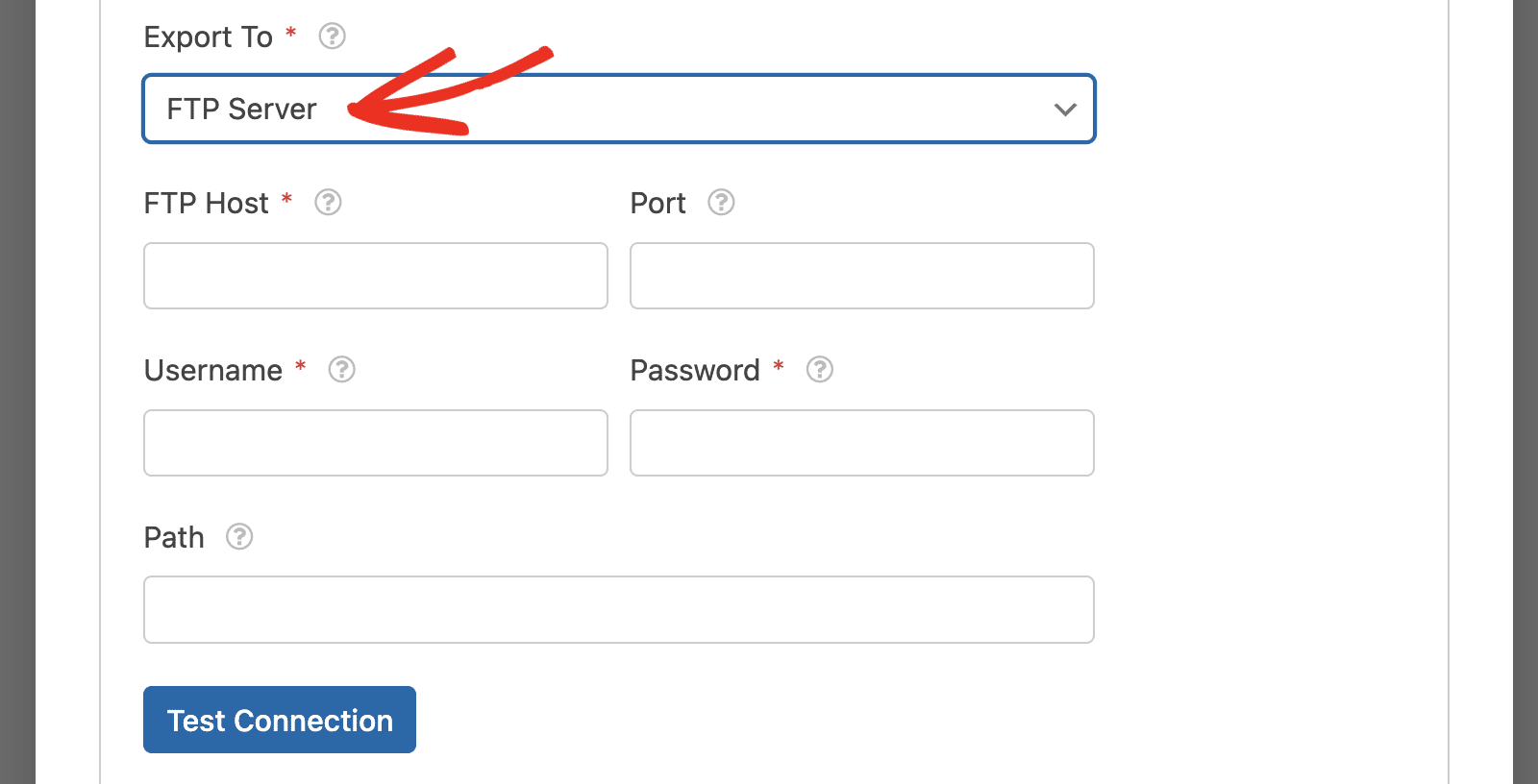Click the Path help icon
The image size is (1538, 784).
238,537
